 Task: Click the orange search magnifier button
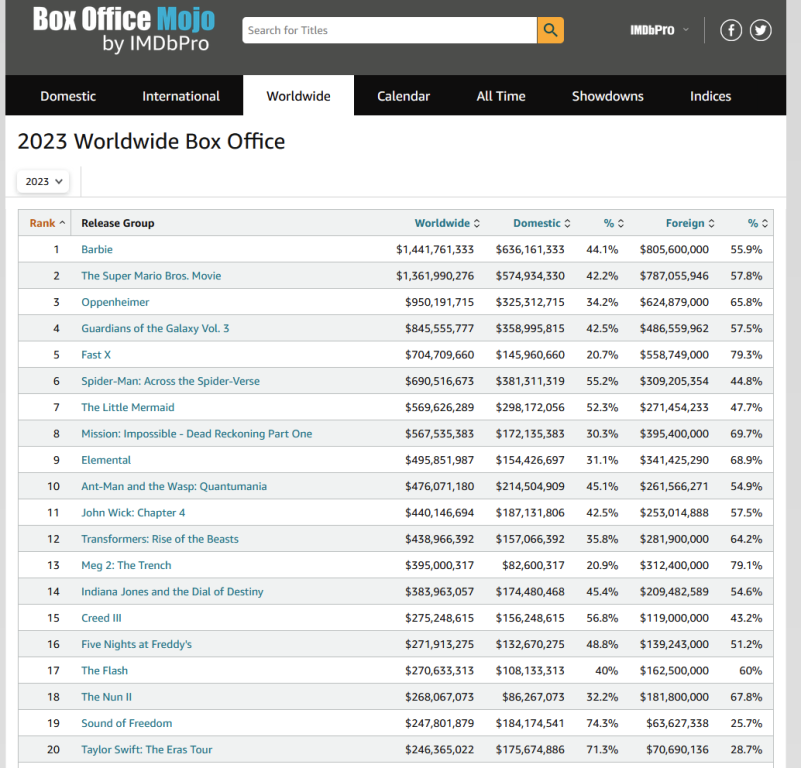[x=550, y=30]
